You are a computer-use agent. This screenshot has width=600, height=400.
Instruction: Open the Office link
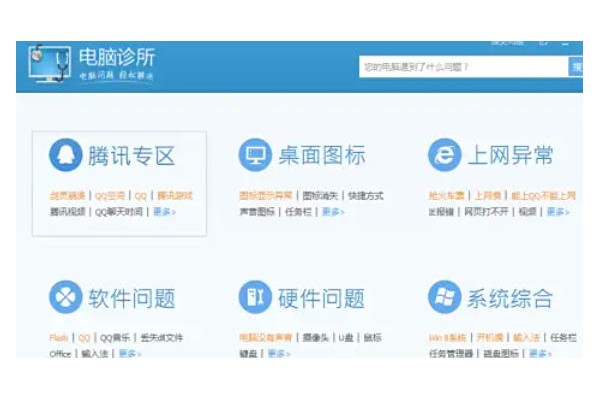click(x=60, y=354)
